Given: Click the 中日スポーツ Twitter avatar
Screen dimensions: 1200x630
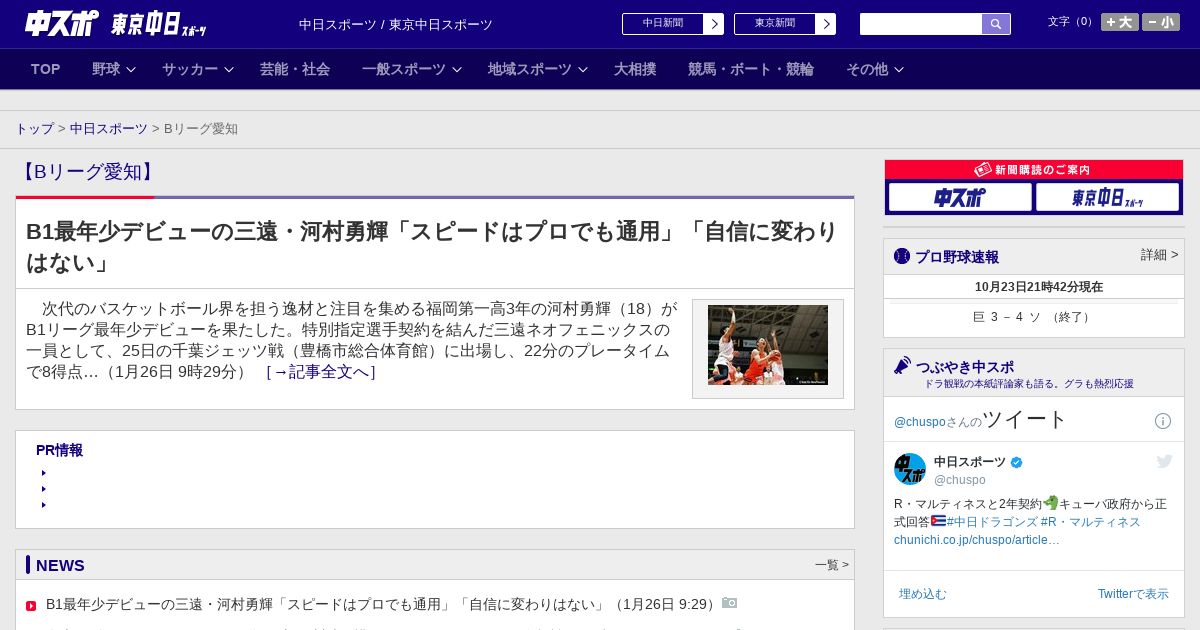Looking at the screenshot, I should pyautogui.click(x=910, y=469).
